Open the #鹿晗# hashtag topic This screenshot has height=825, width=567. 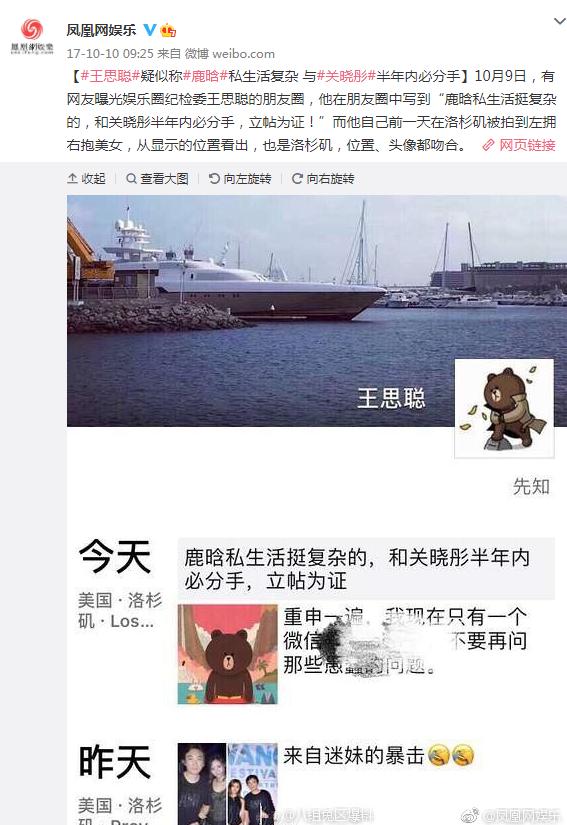pyautogui.click(x=205, y=76)
